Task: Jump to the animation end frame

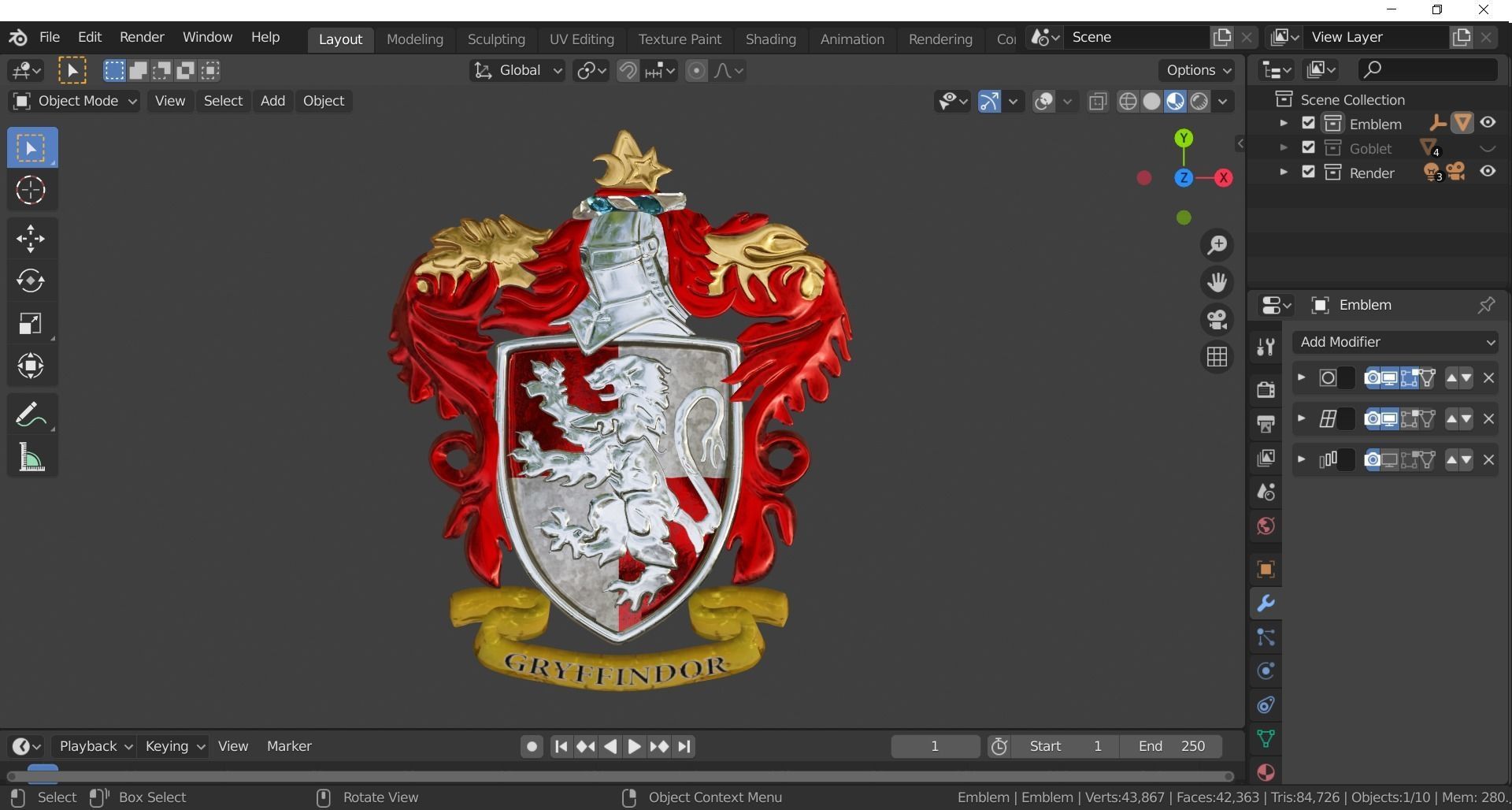Action: 685,747
